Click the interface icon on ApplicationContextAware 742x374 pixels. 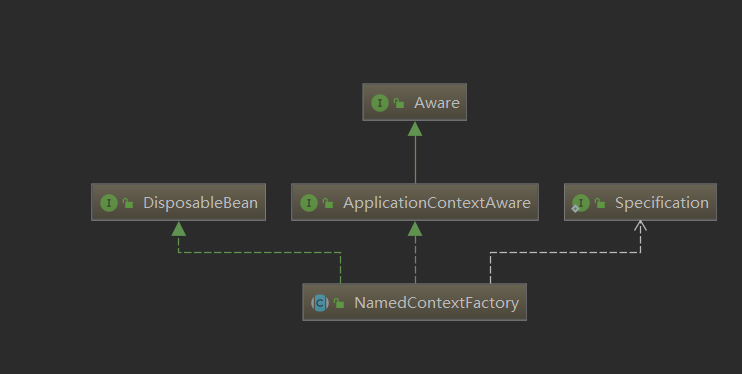click(309, 203)
